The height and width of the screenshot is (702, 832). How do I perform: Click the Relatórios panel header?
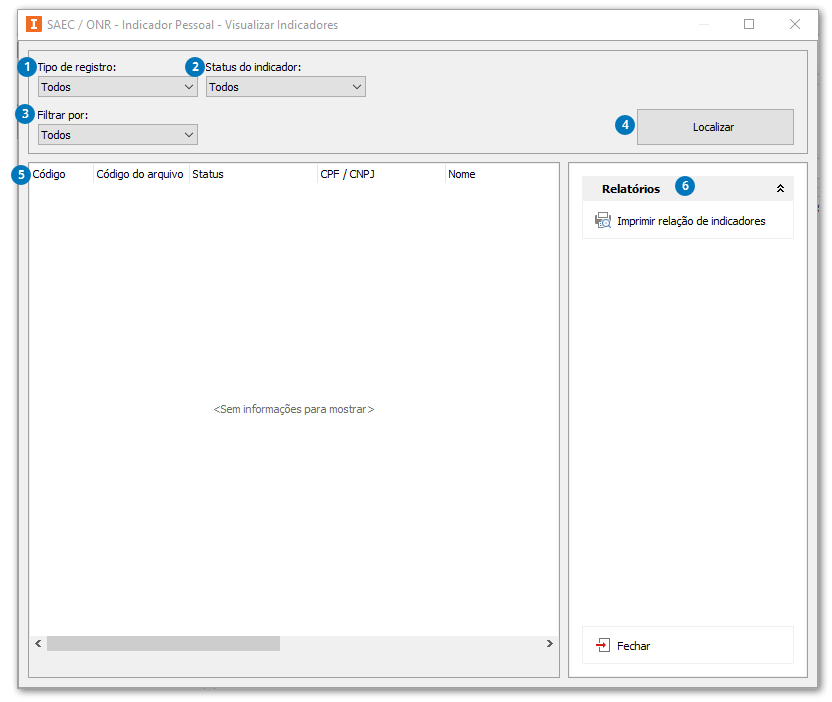pyautogui.click(x=688, y=188)
